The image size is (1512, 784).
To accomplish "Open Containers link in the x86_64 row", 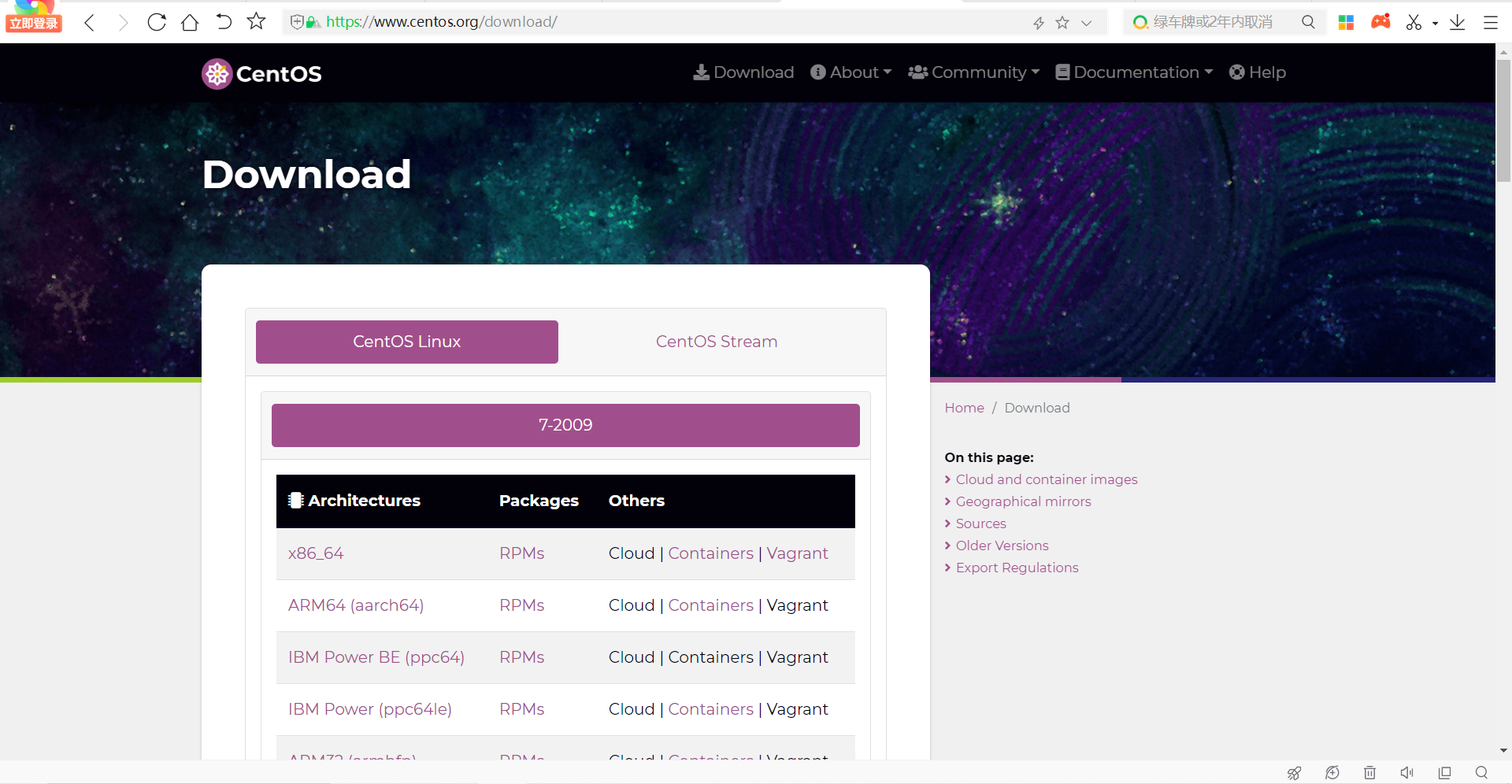I will pos(711,553).
